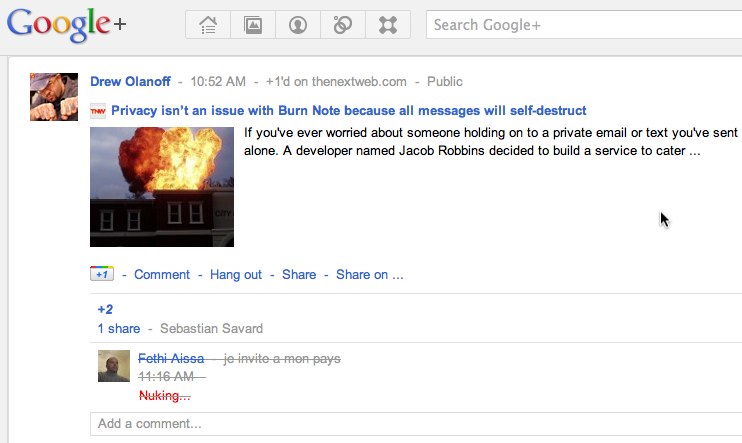Open the Home stream icon

[x=208, y=25]
